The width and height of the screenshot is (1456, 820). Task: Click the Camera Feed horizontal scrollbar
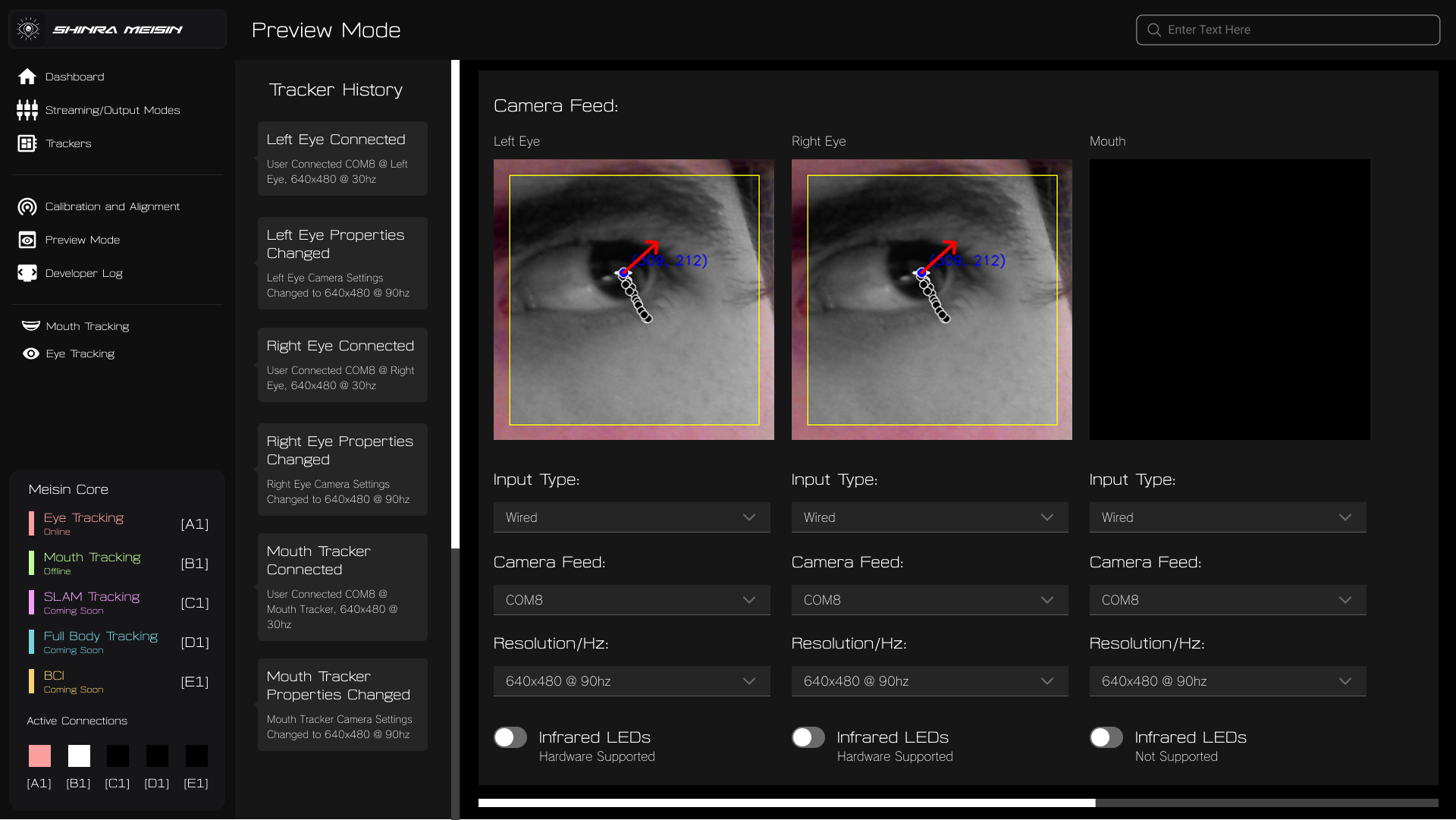pos(786,803)
